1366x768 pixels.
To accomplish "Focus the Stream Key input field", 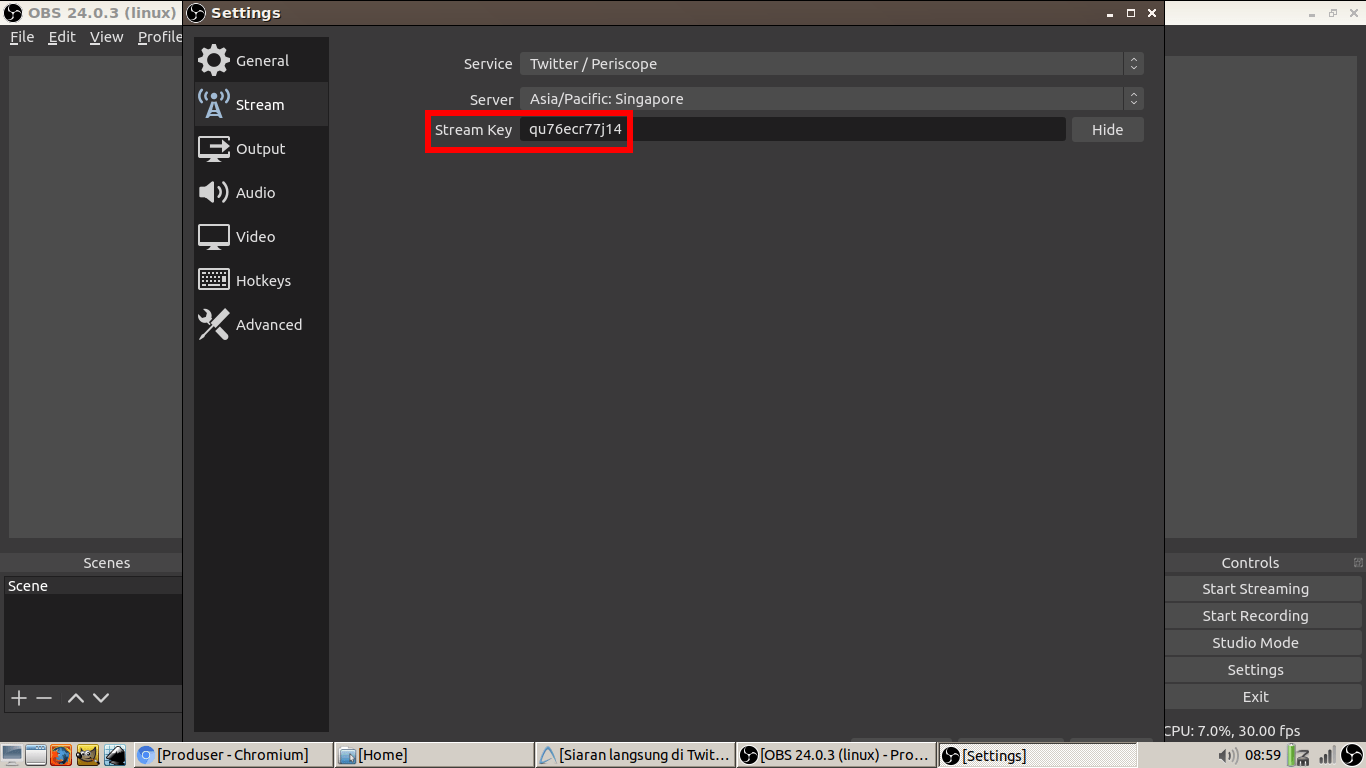I will point(792,130).
